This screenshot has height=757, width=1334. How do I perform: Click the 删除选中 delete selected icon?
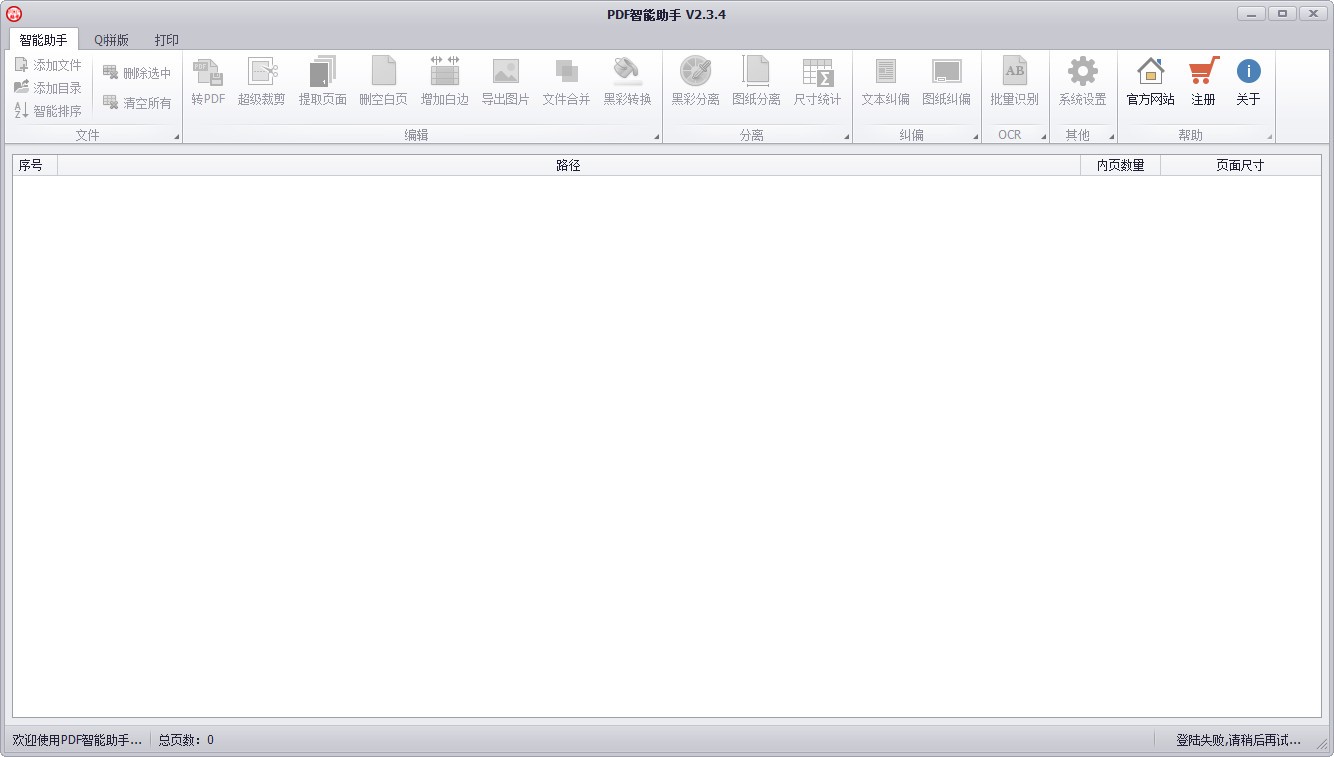click(111, 72)
